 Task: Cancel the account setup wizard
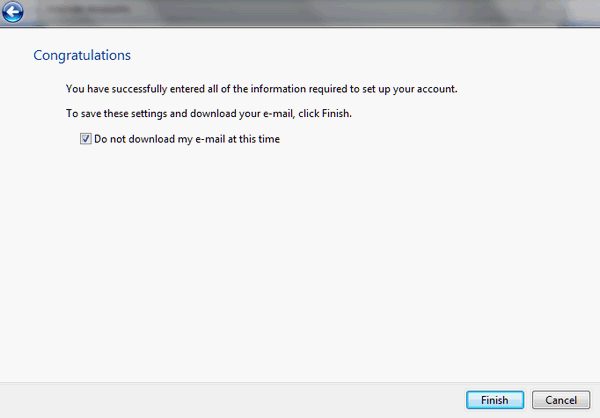[x=561, y=400]
